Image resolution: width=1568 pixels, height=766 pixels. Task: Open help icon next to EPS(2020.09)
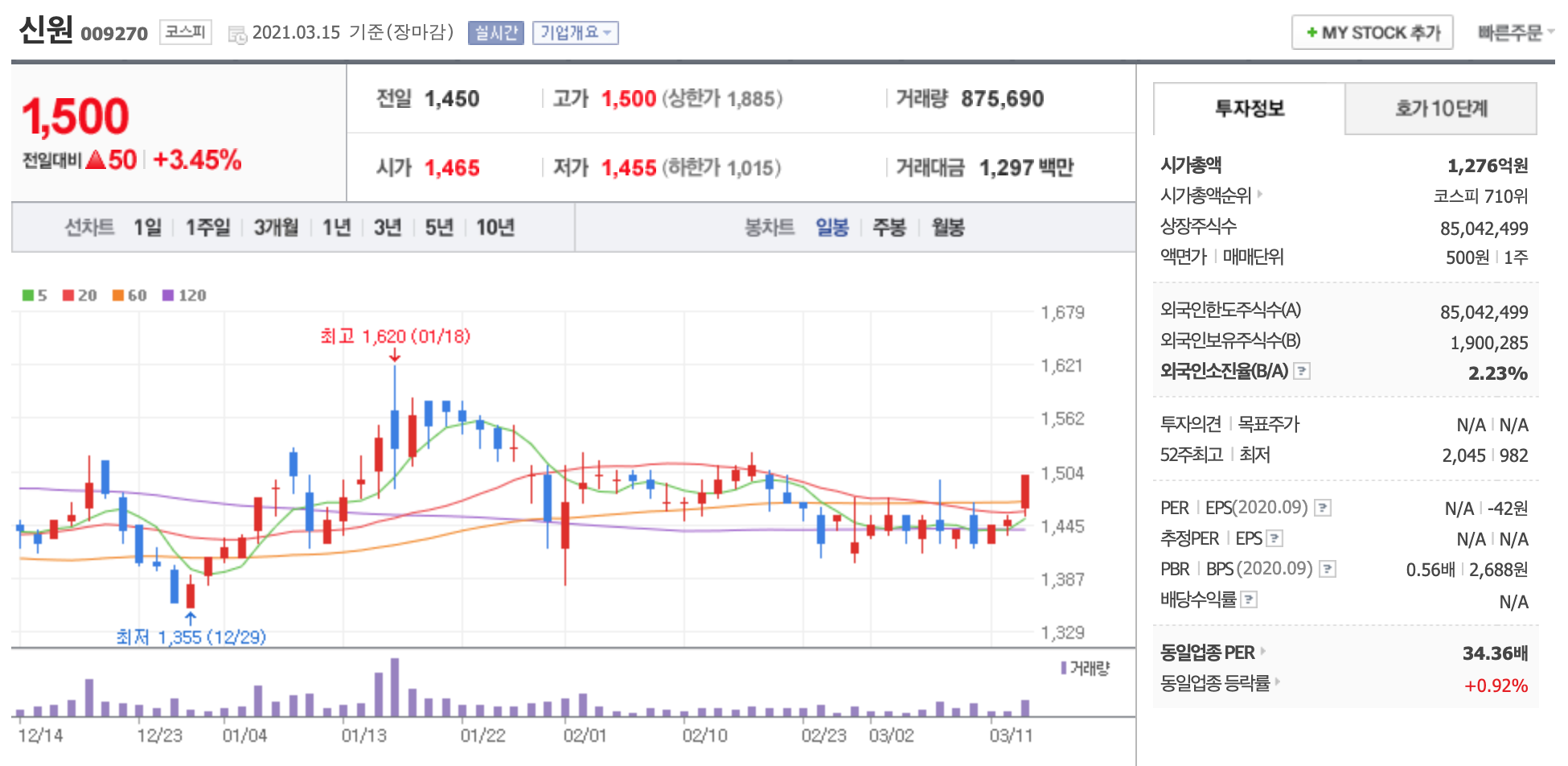[1323, 508]
